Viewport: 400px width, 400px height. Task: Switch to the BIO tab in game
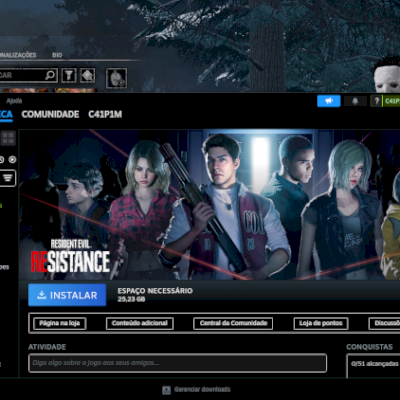(57, 55)
